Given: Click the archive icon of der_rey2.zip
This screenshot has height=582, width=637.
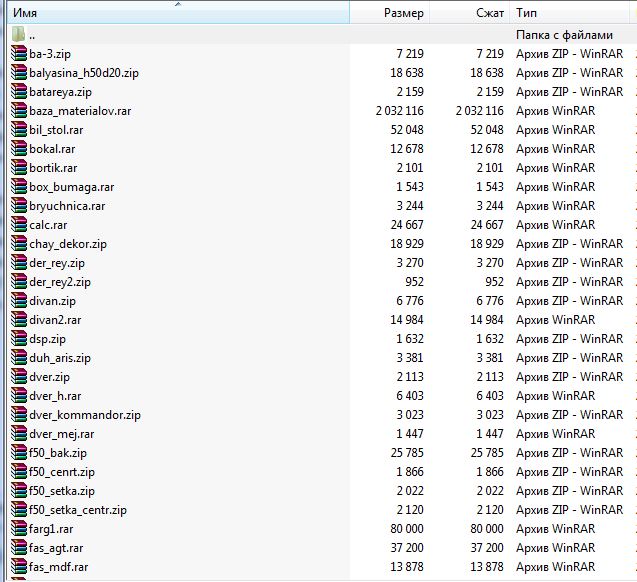Looking at the screenshot, I should tap(19, 282).
